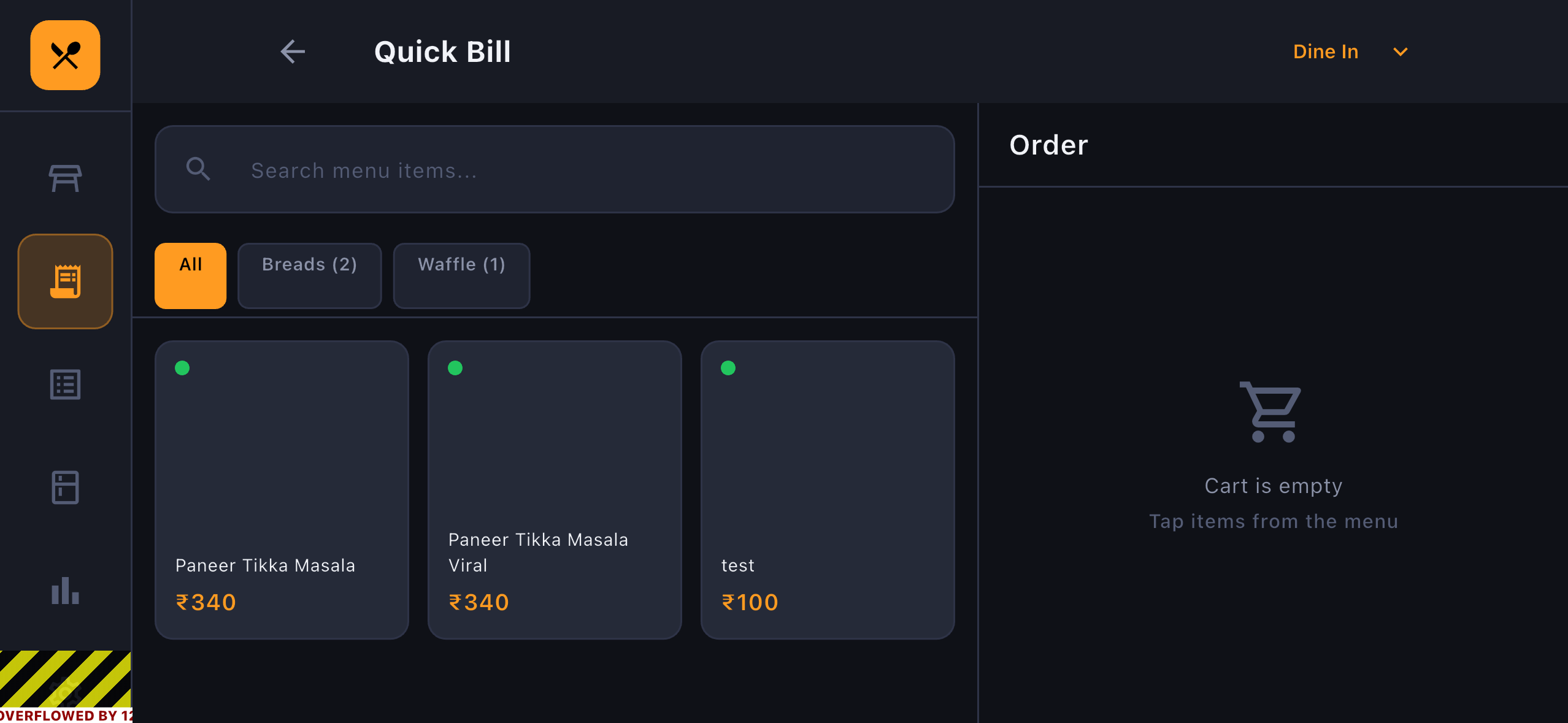Open the bar chart reports icon
The image size is (1568, 723).
coord(65,591)
